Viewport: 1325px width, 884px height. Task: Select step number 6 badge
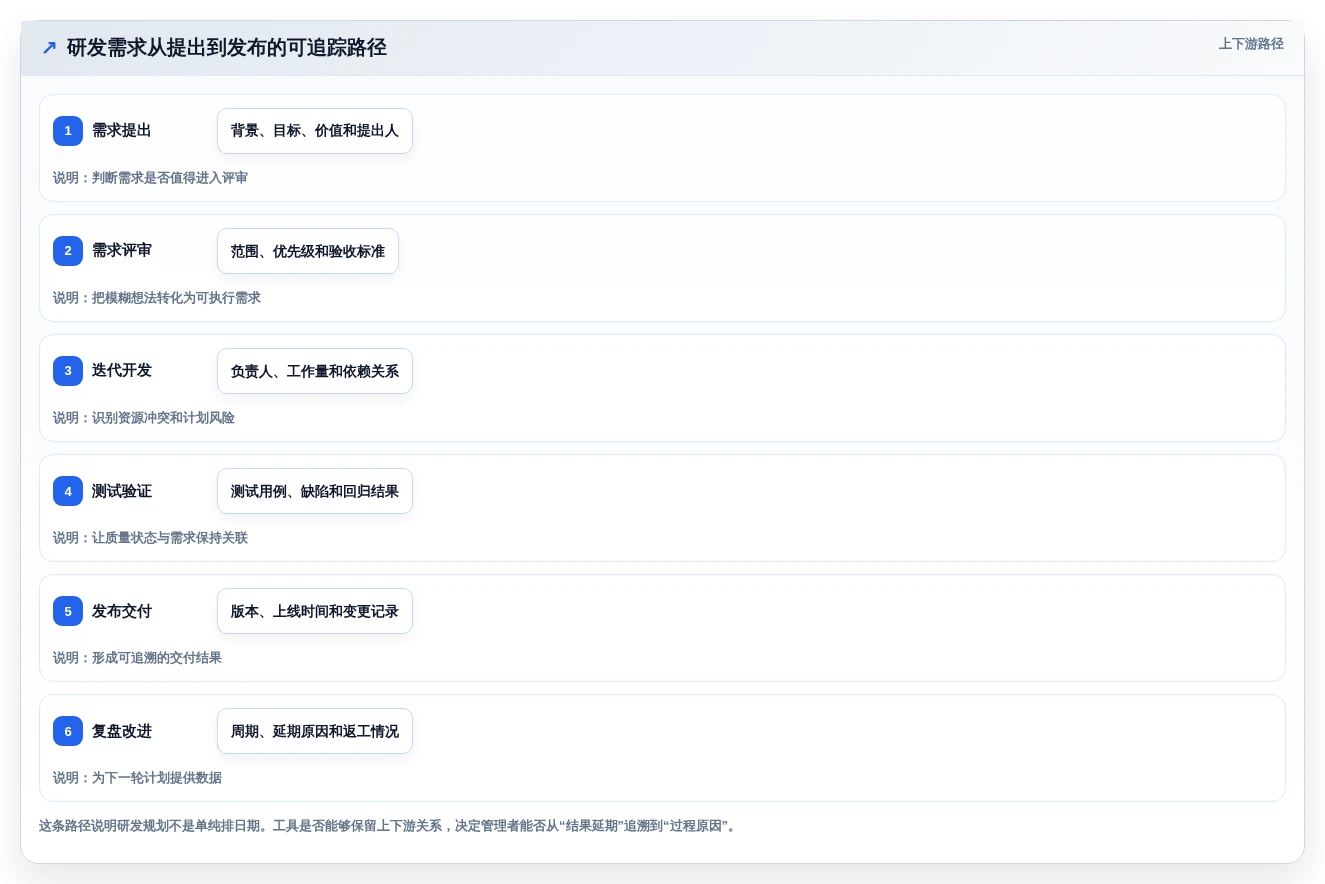click(x=68, y=731)
